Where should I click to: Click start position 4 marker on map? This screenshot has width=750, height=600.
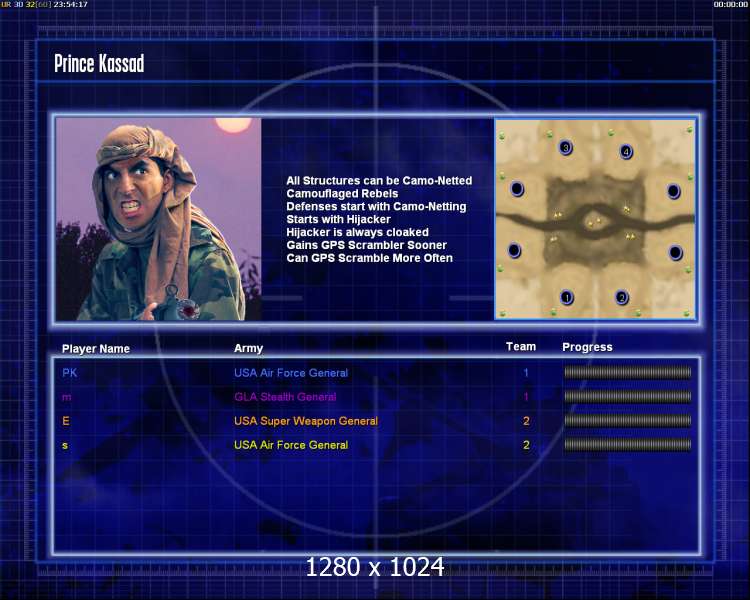(626, 152)
